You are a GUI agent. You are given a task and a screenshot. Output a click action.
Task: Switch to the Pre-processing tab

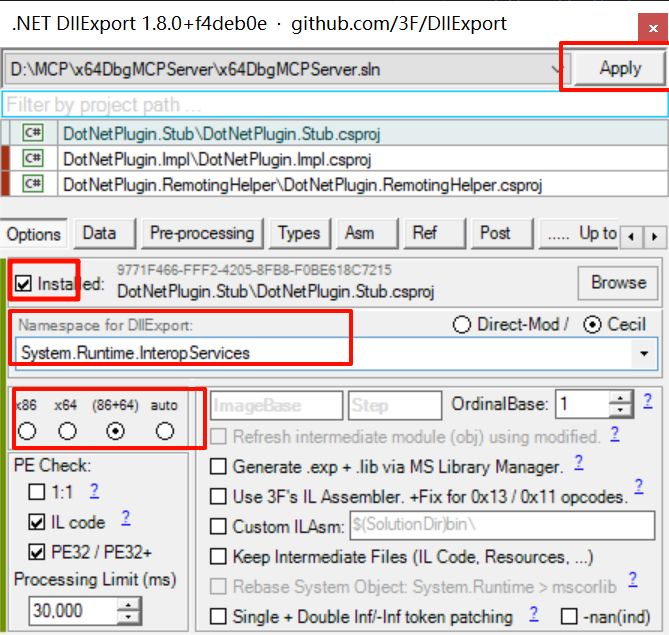[201, 233]
